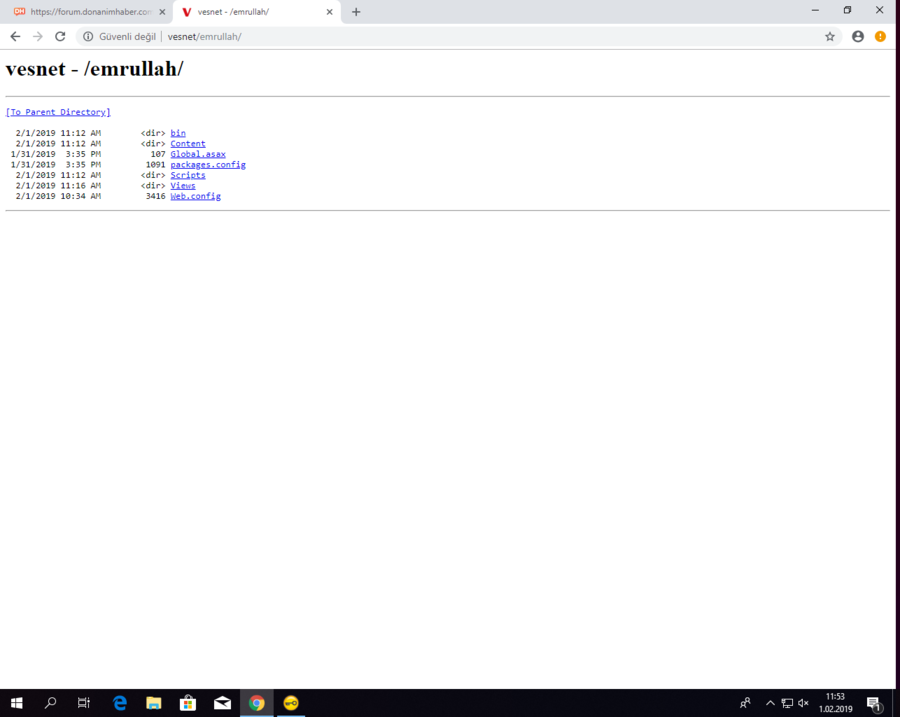Open the Windows Start menu
Image resolution: width=900 pixels, height=717 pixels.
click(x=17, y=703)
